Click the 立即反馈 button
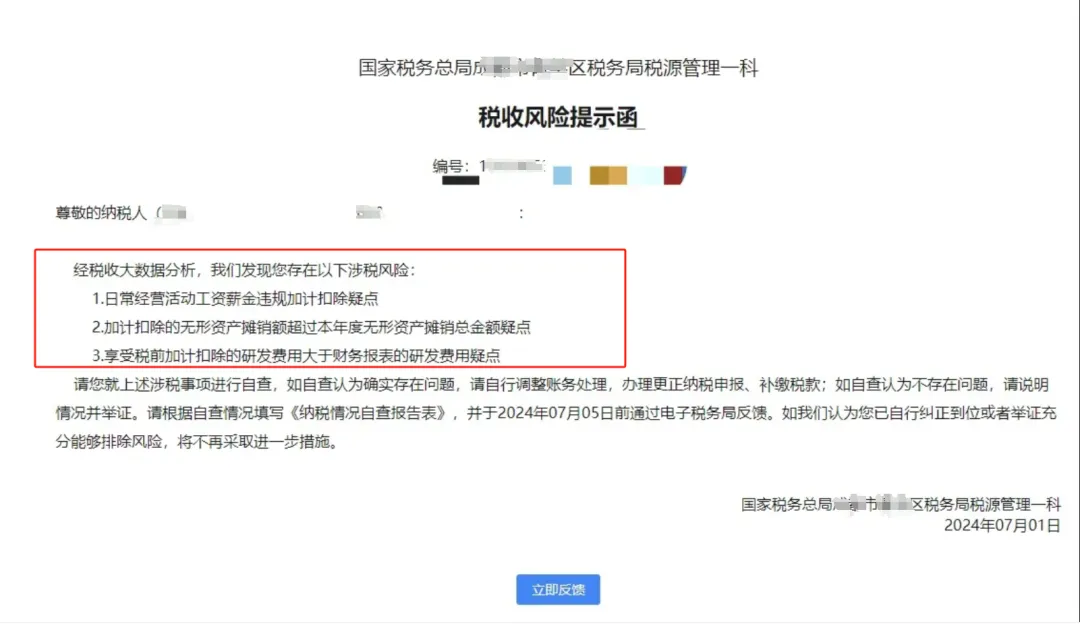 (558, 590)
